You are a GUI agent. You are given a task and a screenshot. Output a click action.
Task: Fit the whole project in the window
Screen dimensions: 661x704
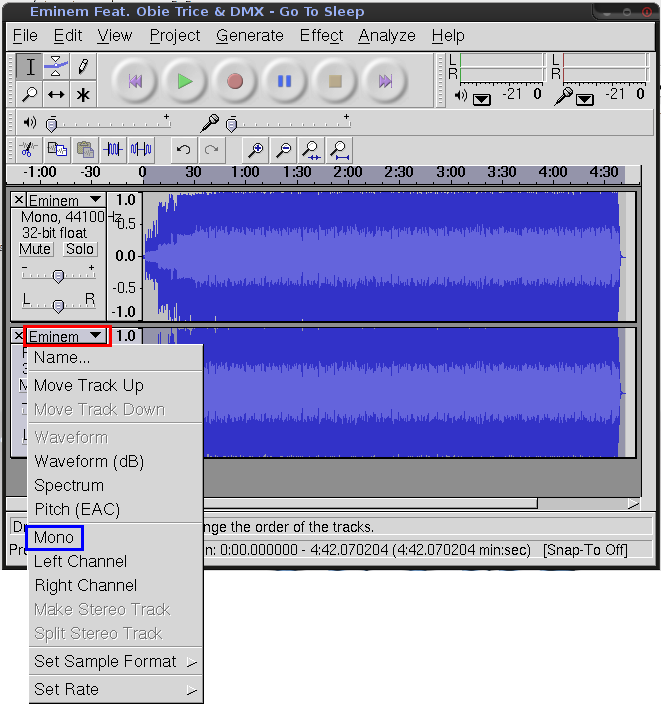click(339, 150)
